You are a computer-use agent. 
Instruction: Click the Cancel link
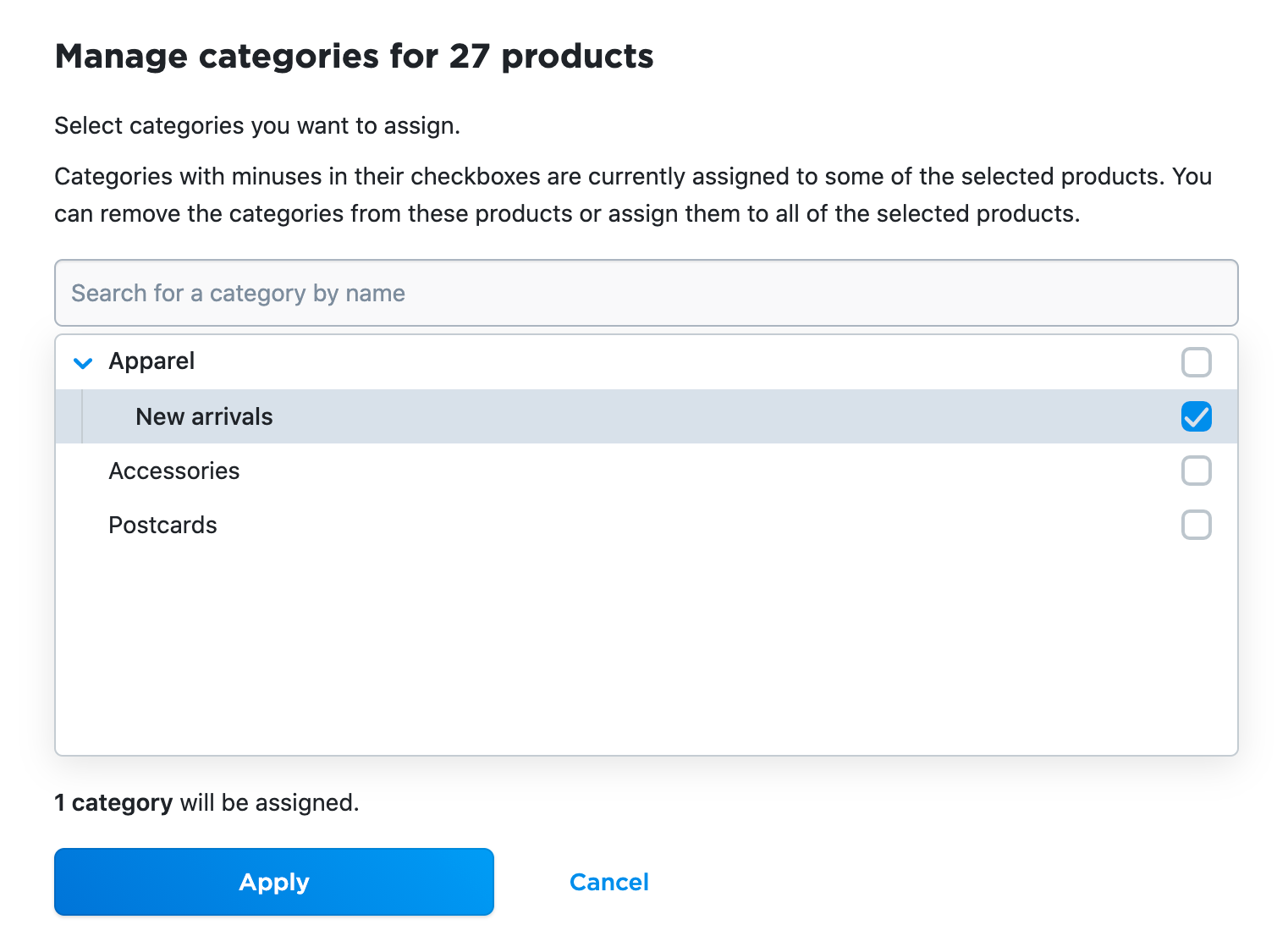609,881
